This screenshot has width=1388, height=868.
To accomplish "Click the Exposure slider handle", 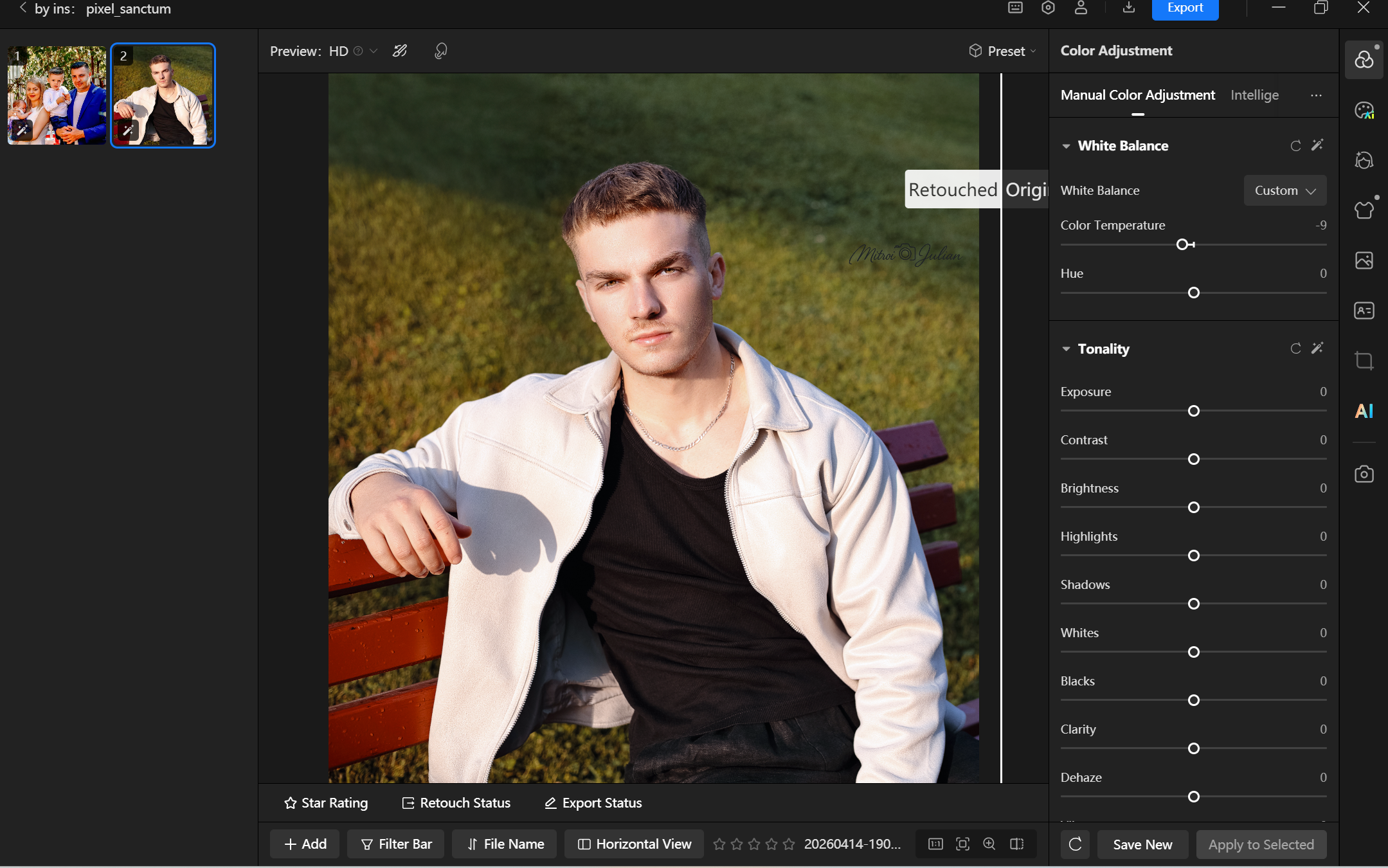I will (x=1194, y=411).
